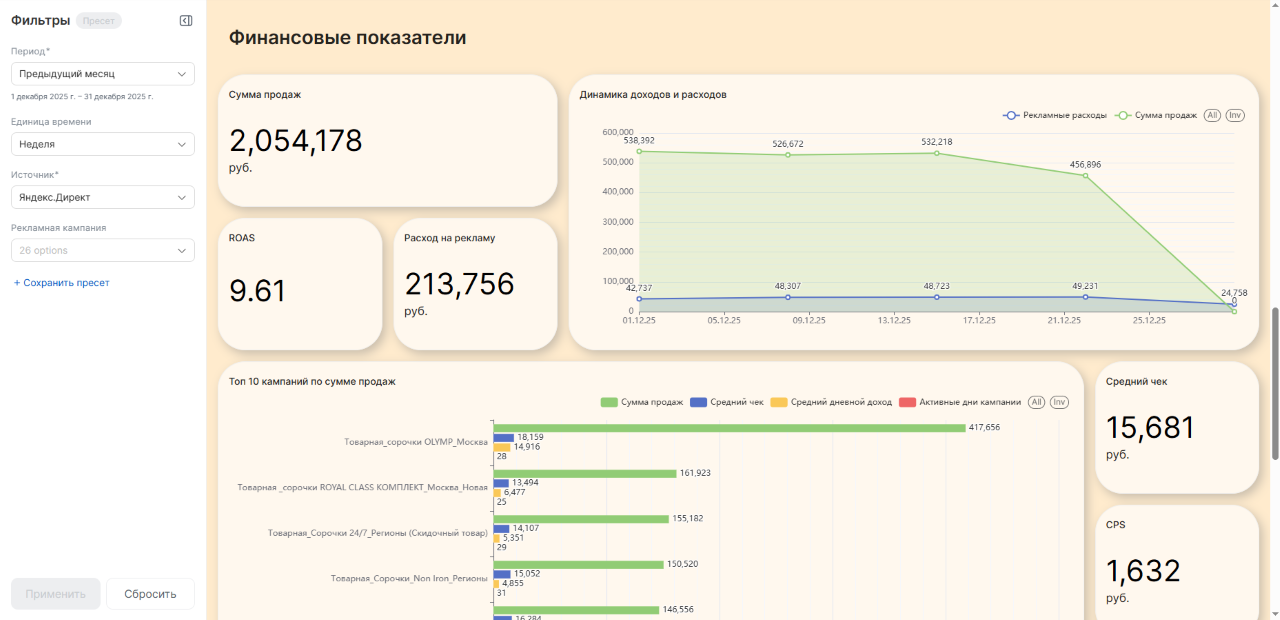The height and width of the screenshot is (620, 1280).
Task: Click the 'All' legend button in the dynamics chart
Action: point(1212,115)
